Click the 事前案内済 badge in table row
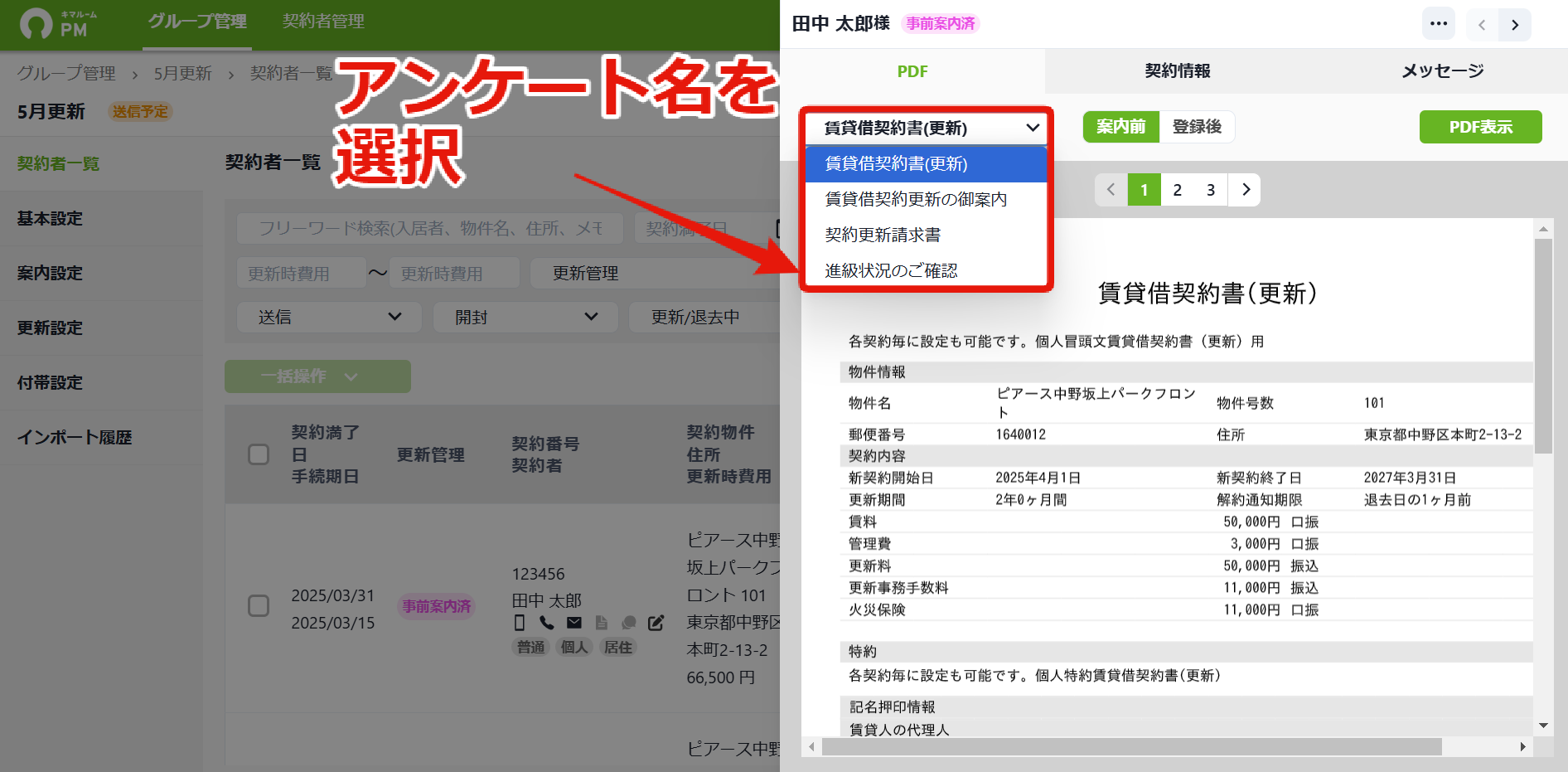The width and height of the screenshot is (1568, 772). [437, 606]
